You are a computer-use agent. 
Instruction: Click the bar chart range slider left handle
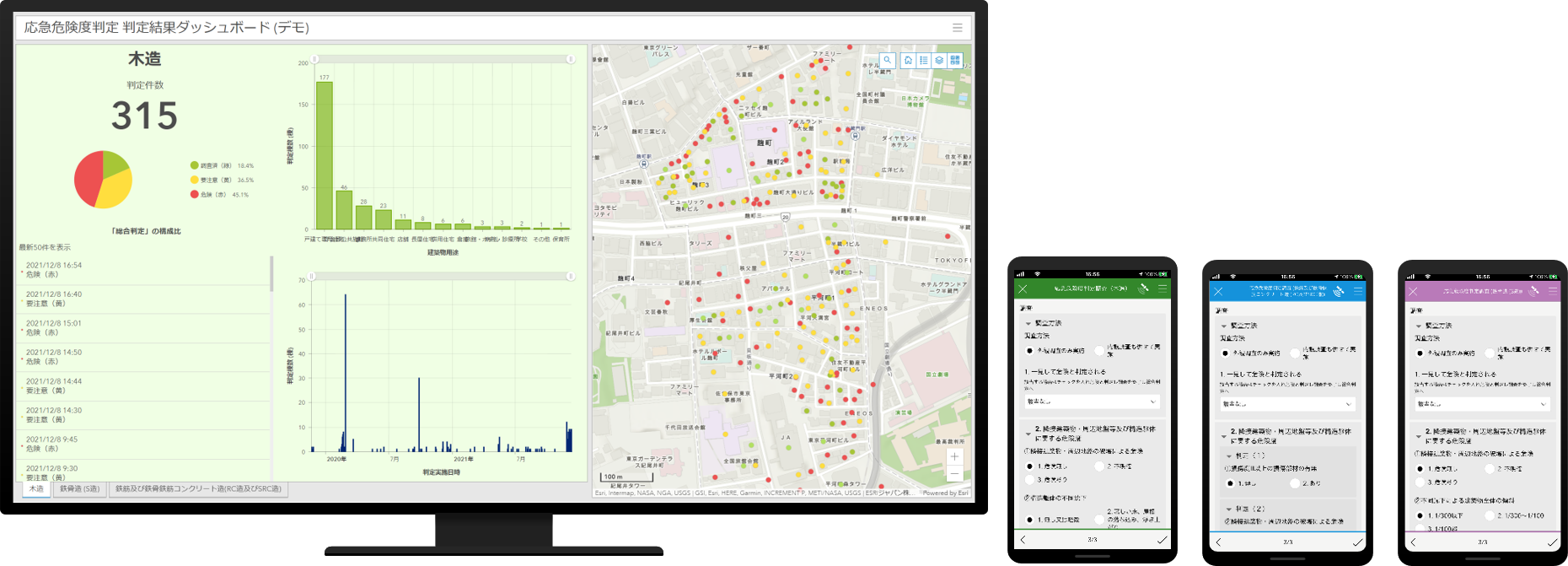click(315, 60)
